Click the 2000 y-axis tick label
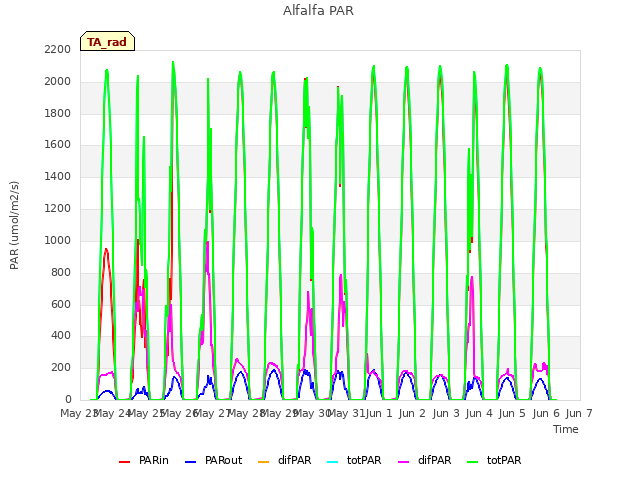Image resolution: width=640 pixels, height=480 pixels. pyautogui.click(x=58, y=82)
